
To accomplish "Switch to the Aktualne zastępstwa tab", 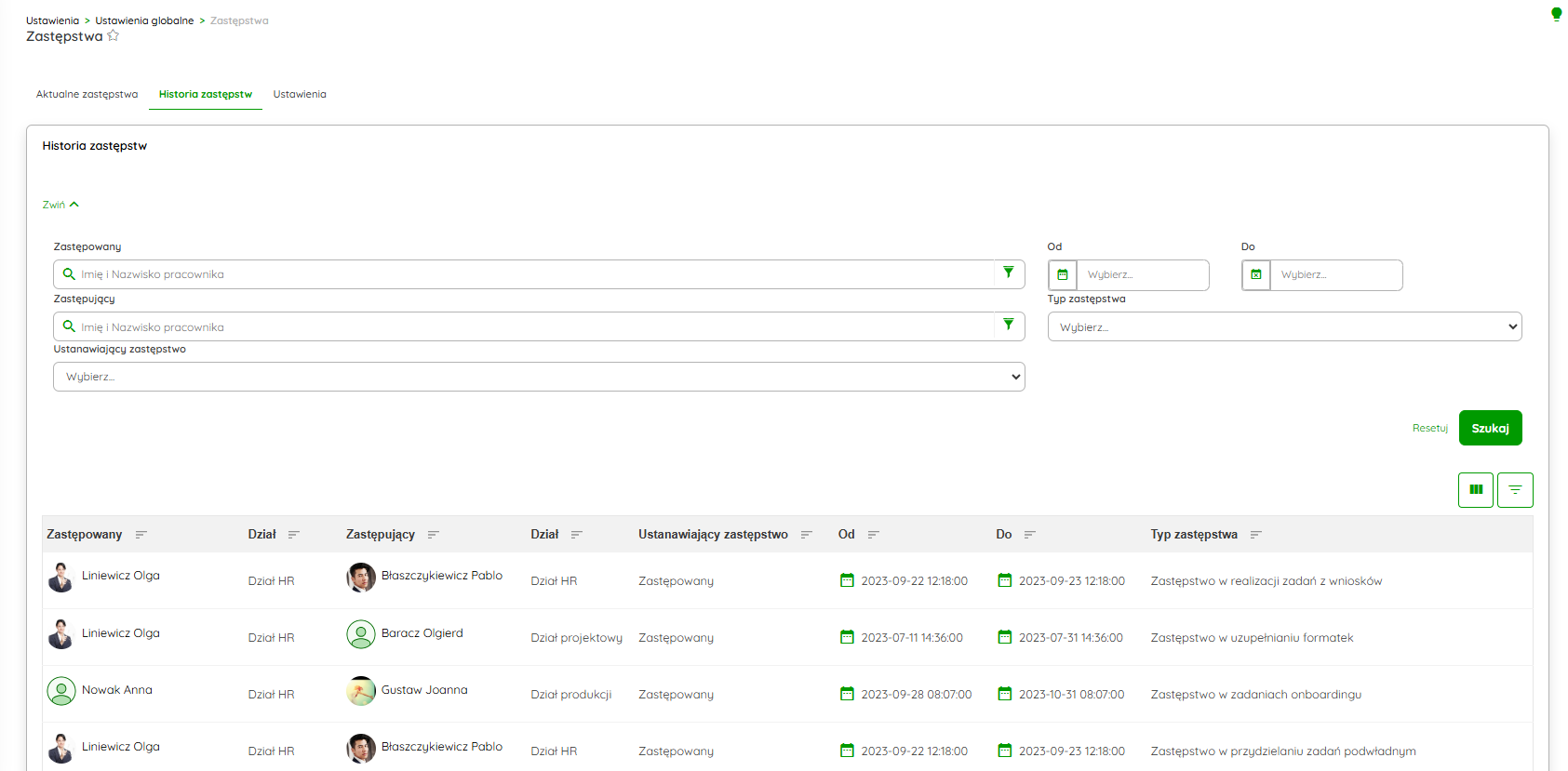I will [x=87, y=95].
